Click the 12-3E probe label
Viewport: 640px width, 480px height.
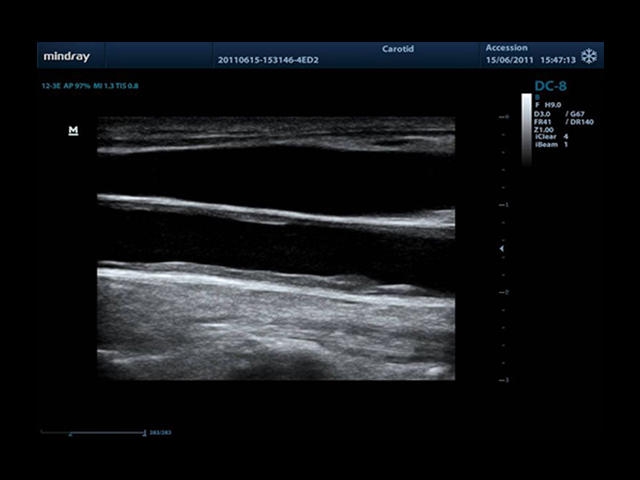pyautogui.click(x=52, y=87)
